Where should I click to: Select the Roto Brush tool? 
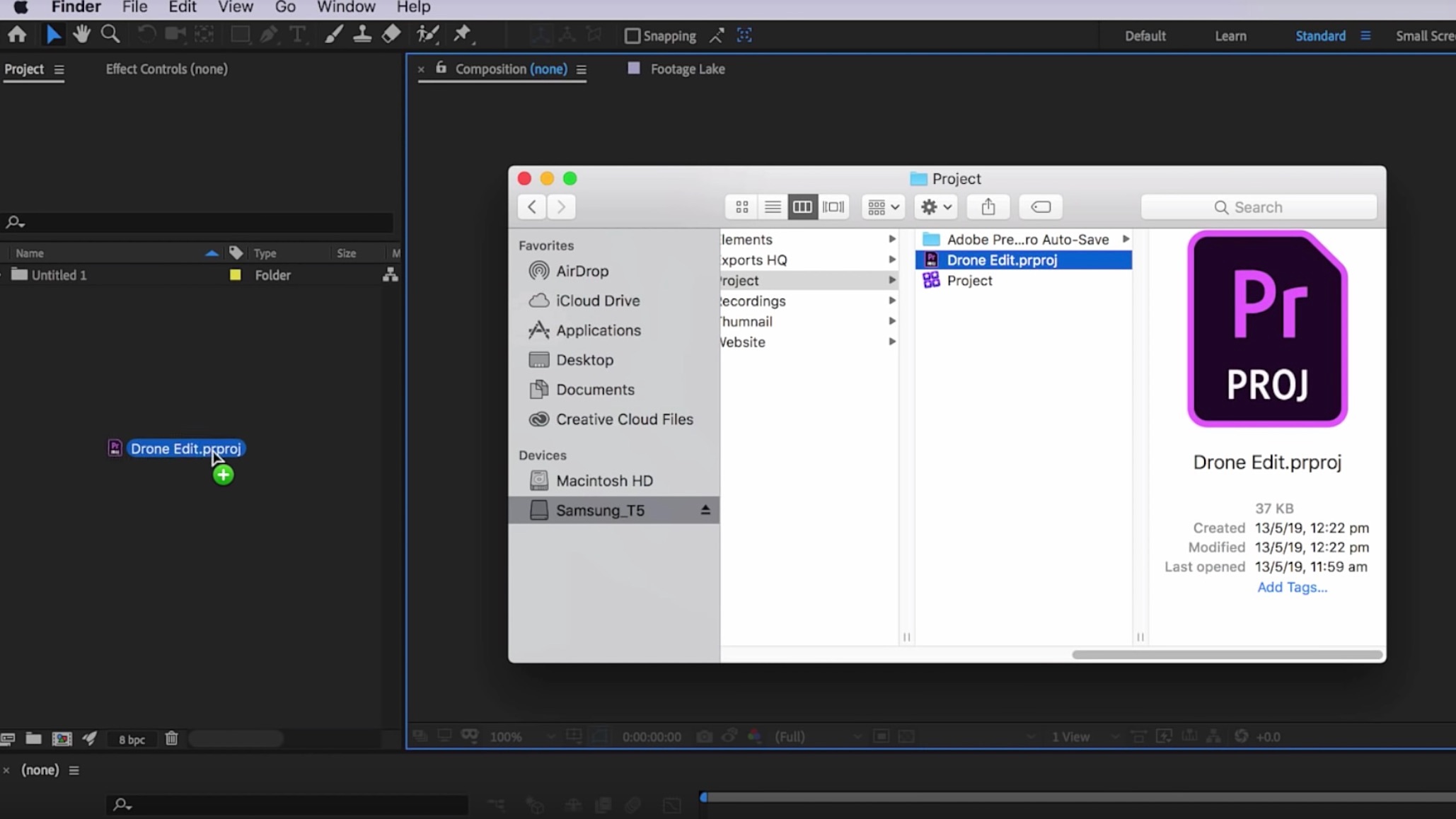(427, 35)
